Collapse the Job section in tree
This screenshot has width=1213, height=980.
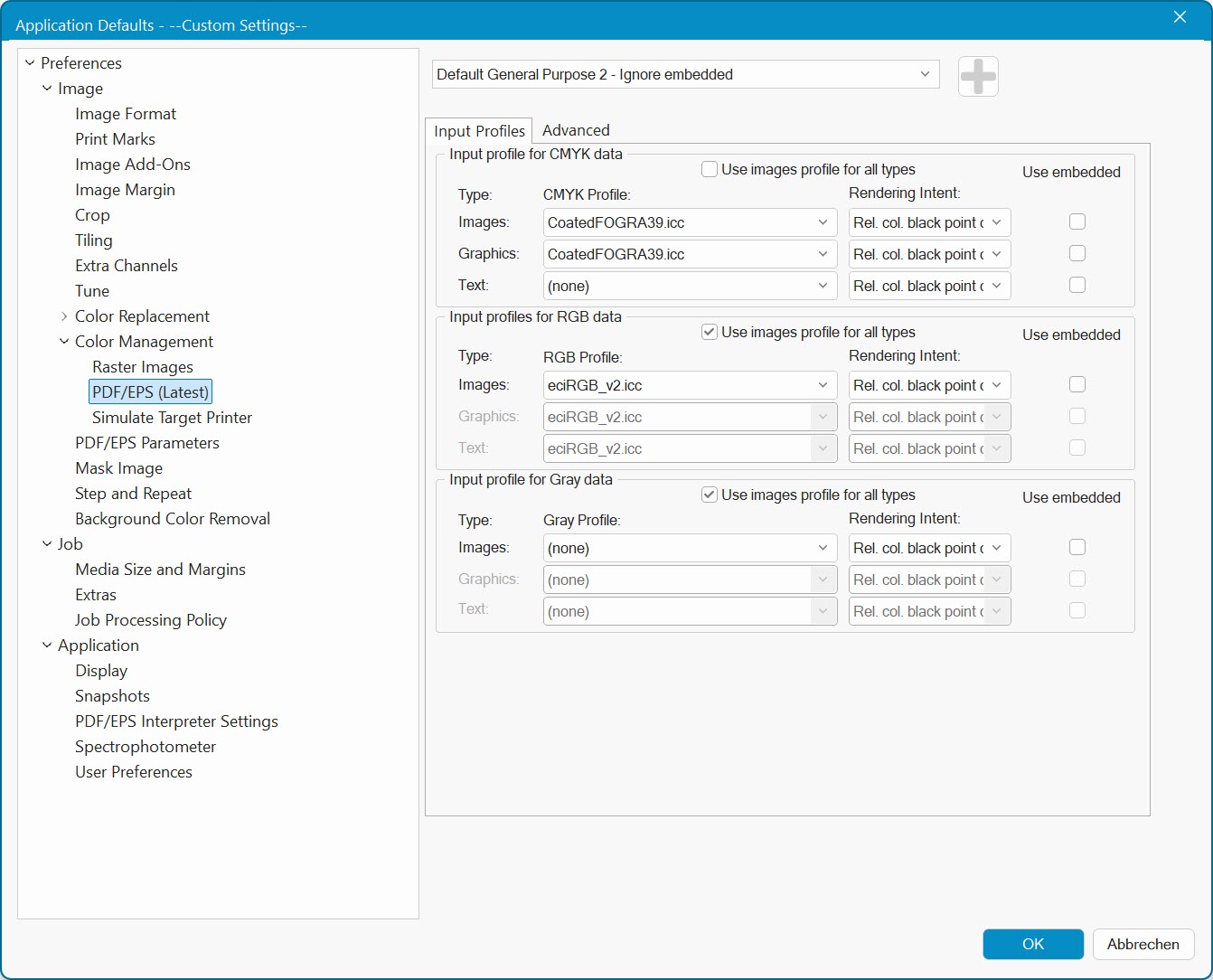point(47,544)
